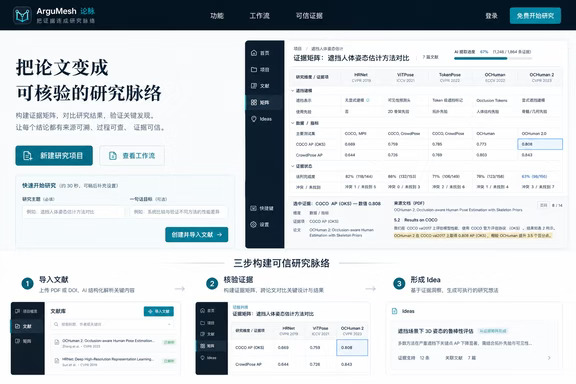Click the document icon next to Ideas heading
The image size is (576, 384).
coord(395,311)
